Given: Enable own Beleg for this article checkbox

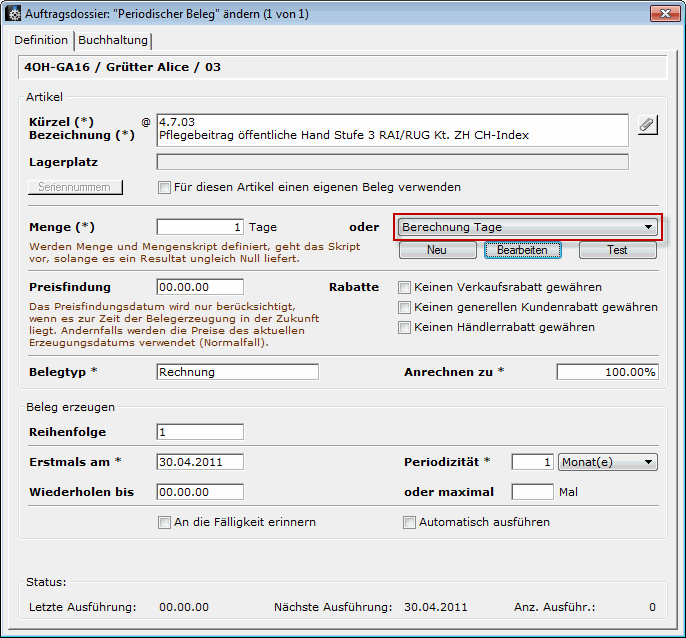Looking at the screenshot, I should click(165, 187).
